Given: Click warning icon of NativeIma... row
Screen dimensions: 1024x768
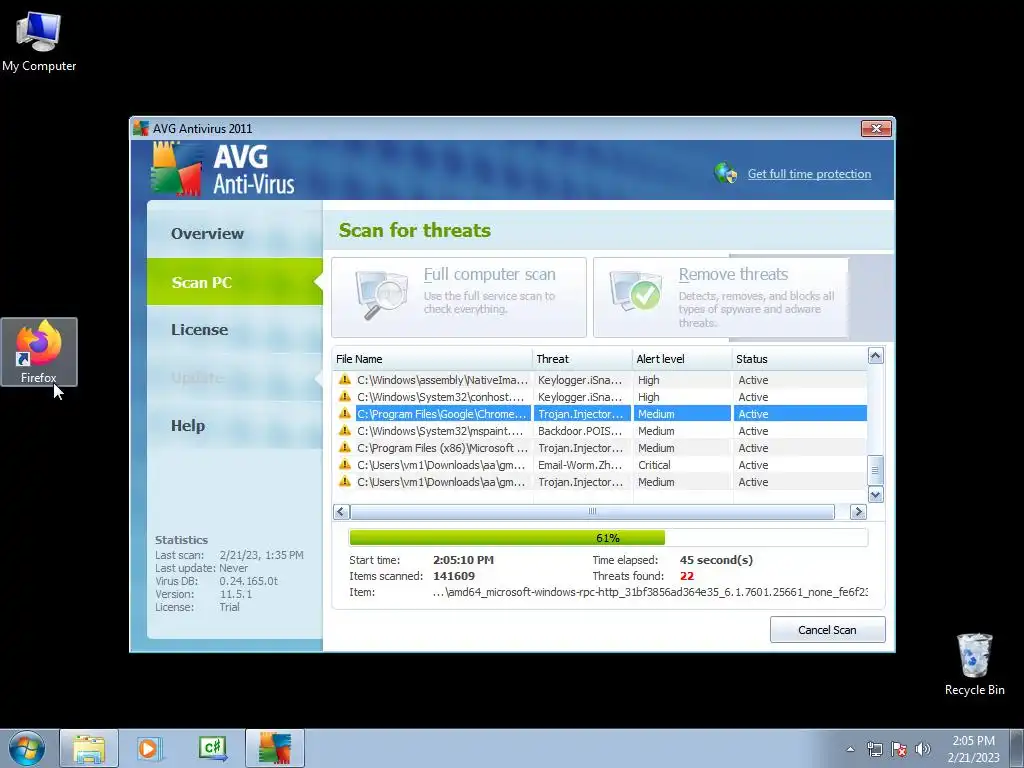Looking at the screenshot, I should 345,379.
